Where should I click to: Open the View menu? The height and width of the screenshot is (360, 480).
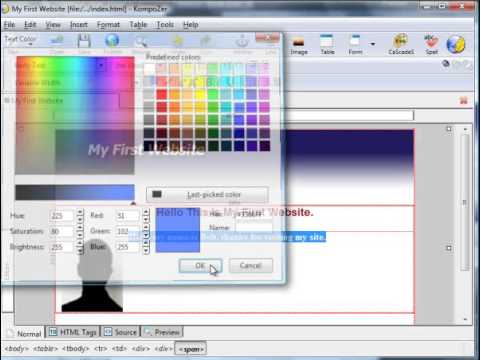(53, 25)
